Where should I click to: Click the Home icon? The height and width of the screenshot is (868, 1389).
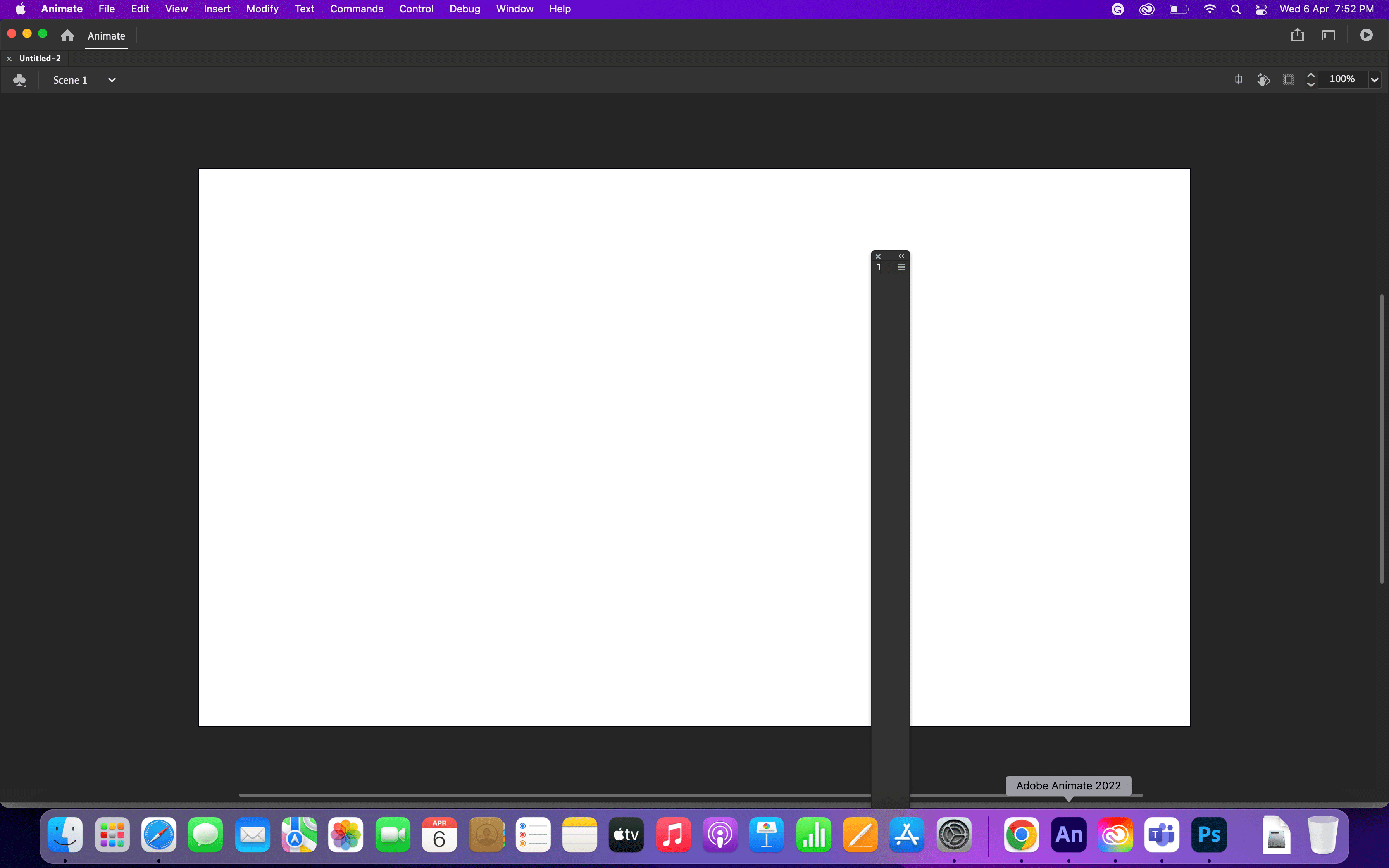coord(67,36)
